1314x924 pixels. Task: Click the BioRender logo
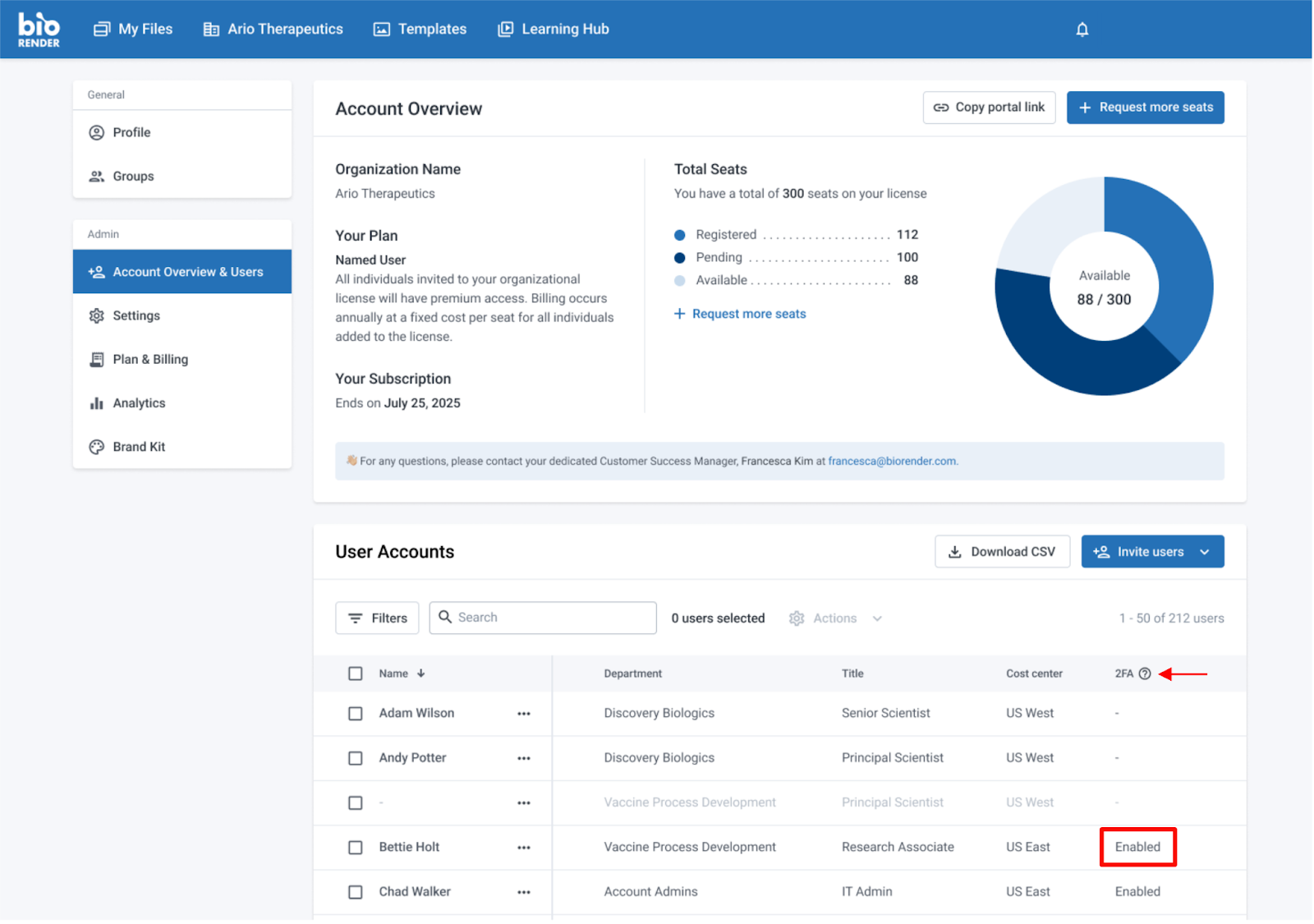point(39,30)
